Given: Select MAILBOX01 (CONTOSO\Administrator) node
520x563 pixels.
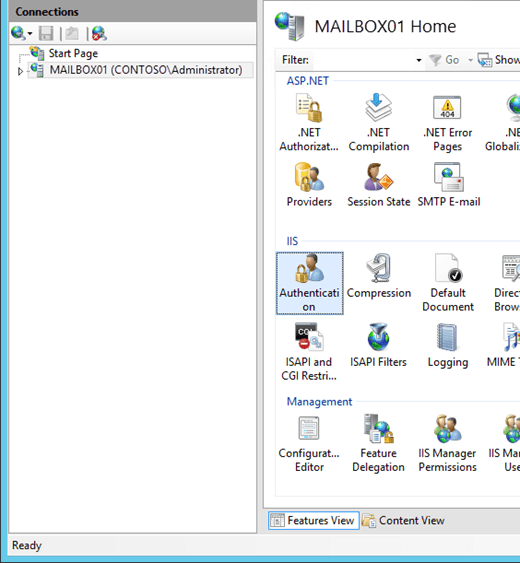Looking at the screenshot, I should tap(140, 70).
